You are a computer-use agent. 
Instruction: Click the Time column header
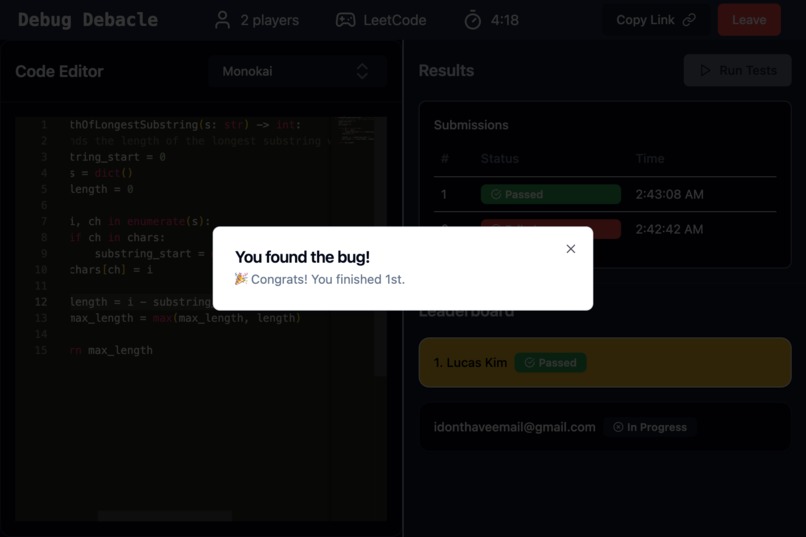650,158
